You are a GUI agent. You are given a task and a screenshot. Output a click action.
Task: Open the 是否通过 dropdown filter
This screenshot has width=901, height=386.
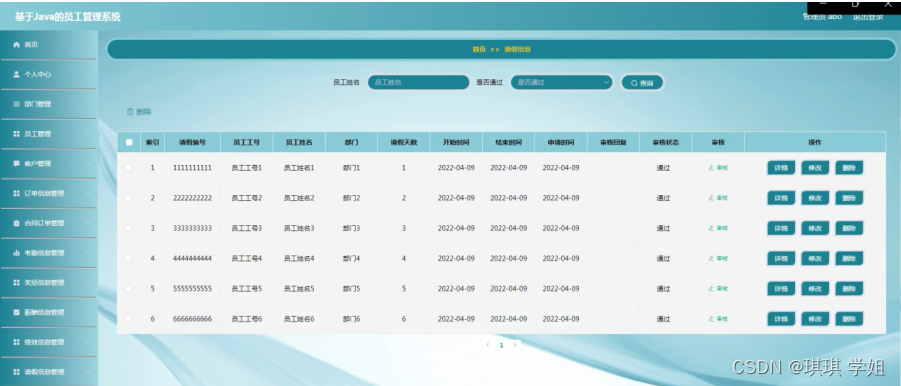point(561,83)
